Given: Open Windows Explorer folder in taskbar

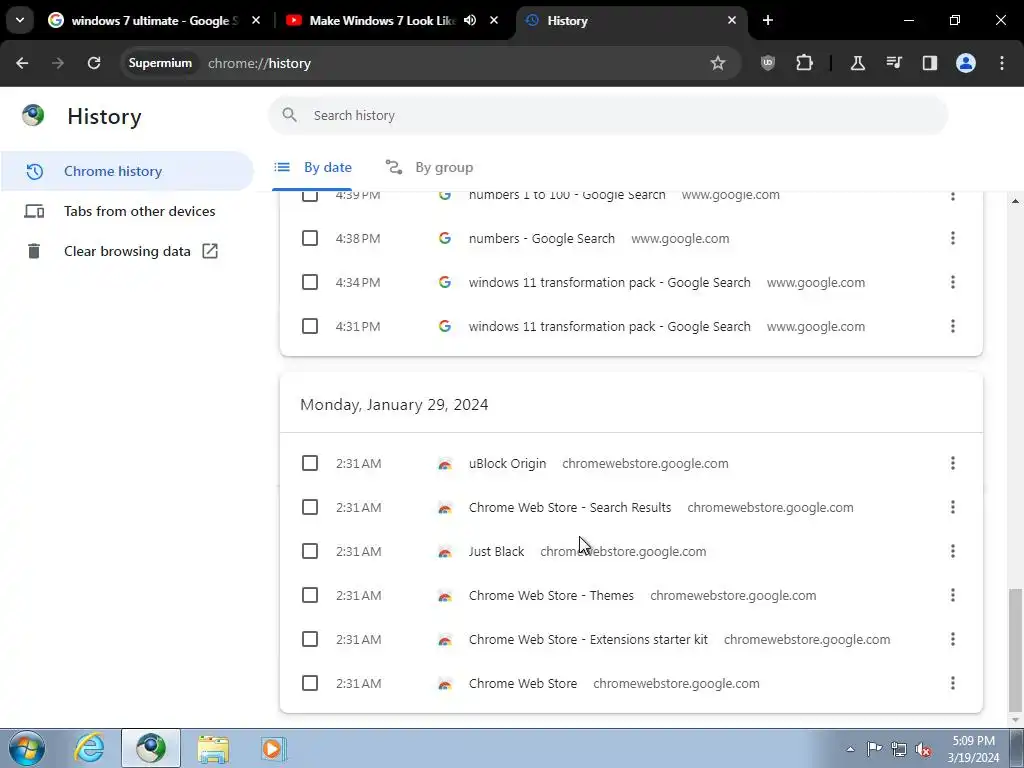Looking at the screenshot, I should pyautogui.click(x=213, y=748).
